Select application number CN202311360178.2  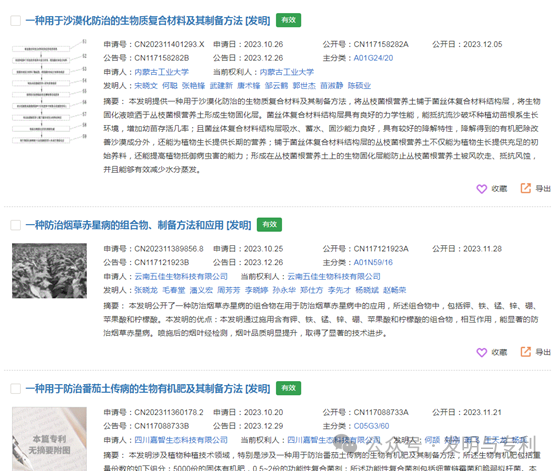click(169, 412)
